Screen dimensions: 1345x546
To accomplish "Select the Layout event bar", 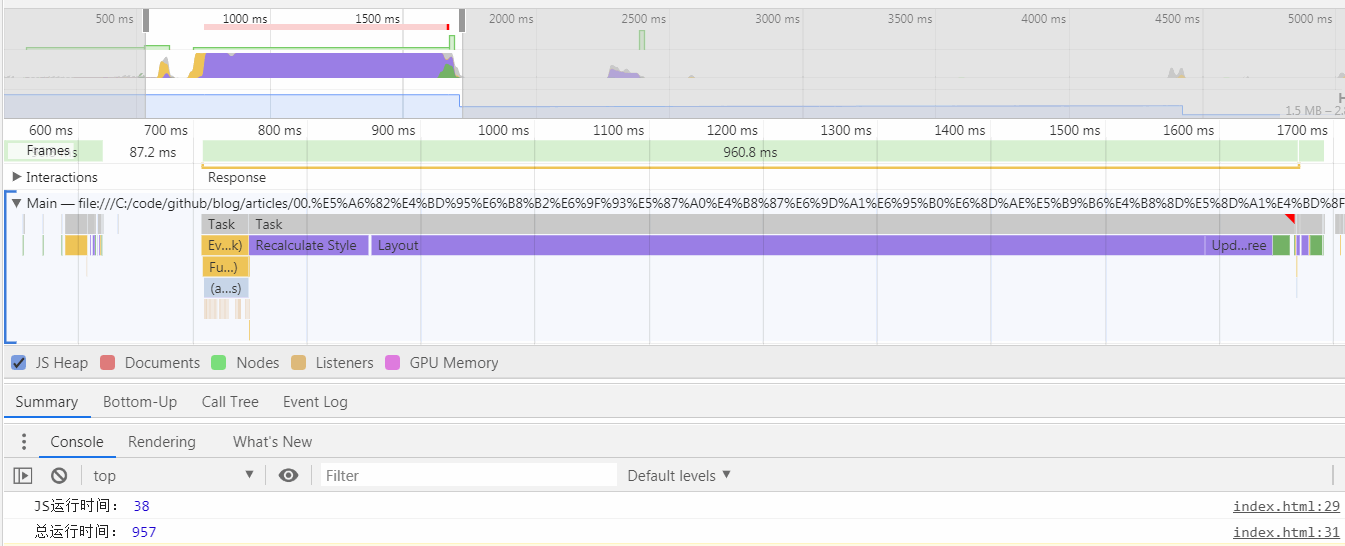I will click(x=788, y=245).
